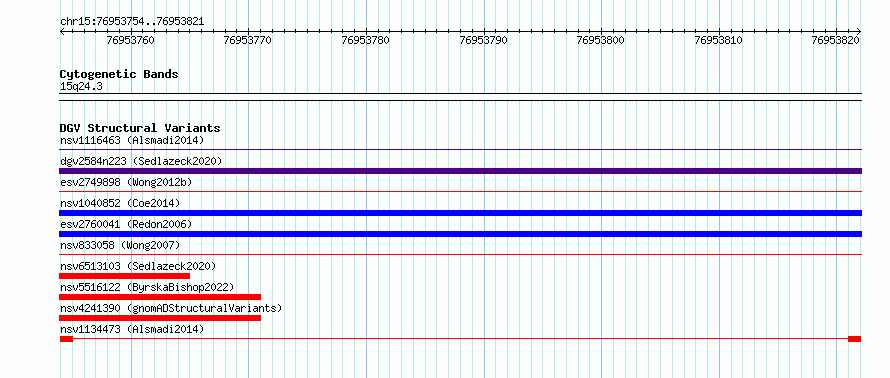Image resolution: width=890 pixels, height=378 pixels.
Task: Click ruler tick label 76953800
Action: (601, 40)
